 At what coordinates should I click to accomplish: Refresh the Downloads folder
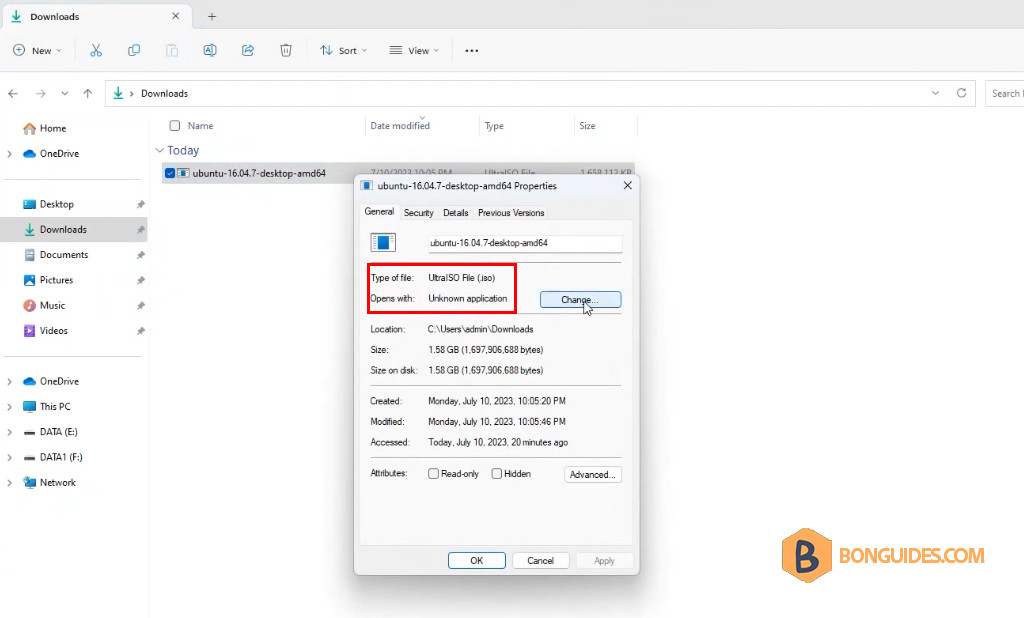point(961,93)
